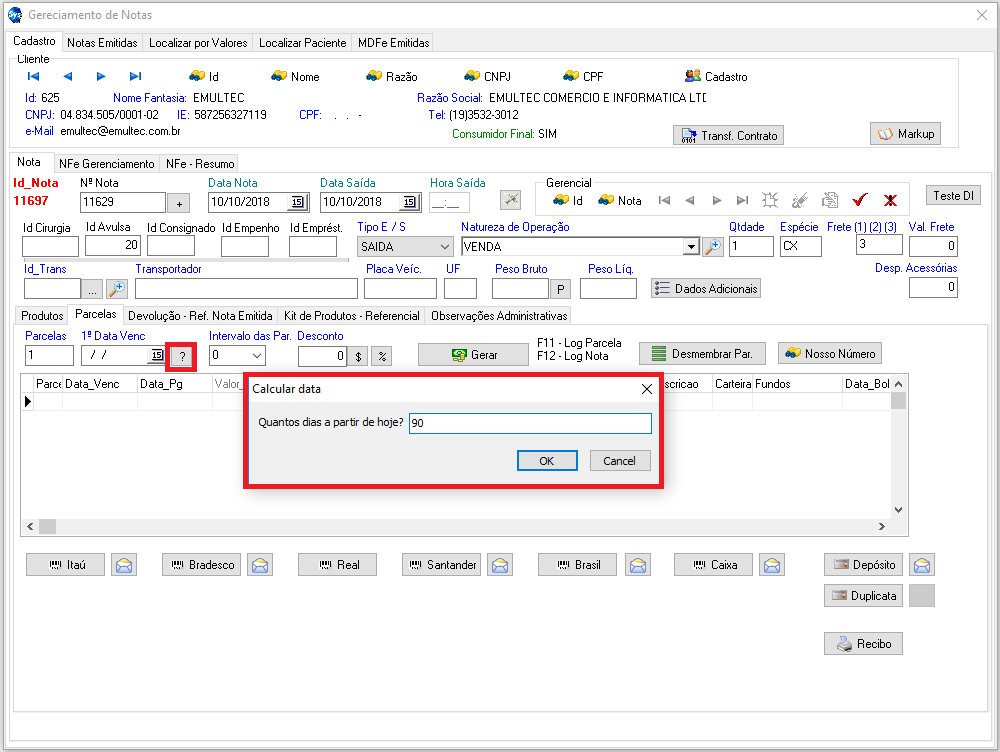Expand the Intervalo das Par. dropdown
This screenshot has width=1000, height=752.
pyautogui.click(x=256, y=356)
